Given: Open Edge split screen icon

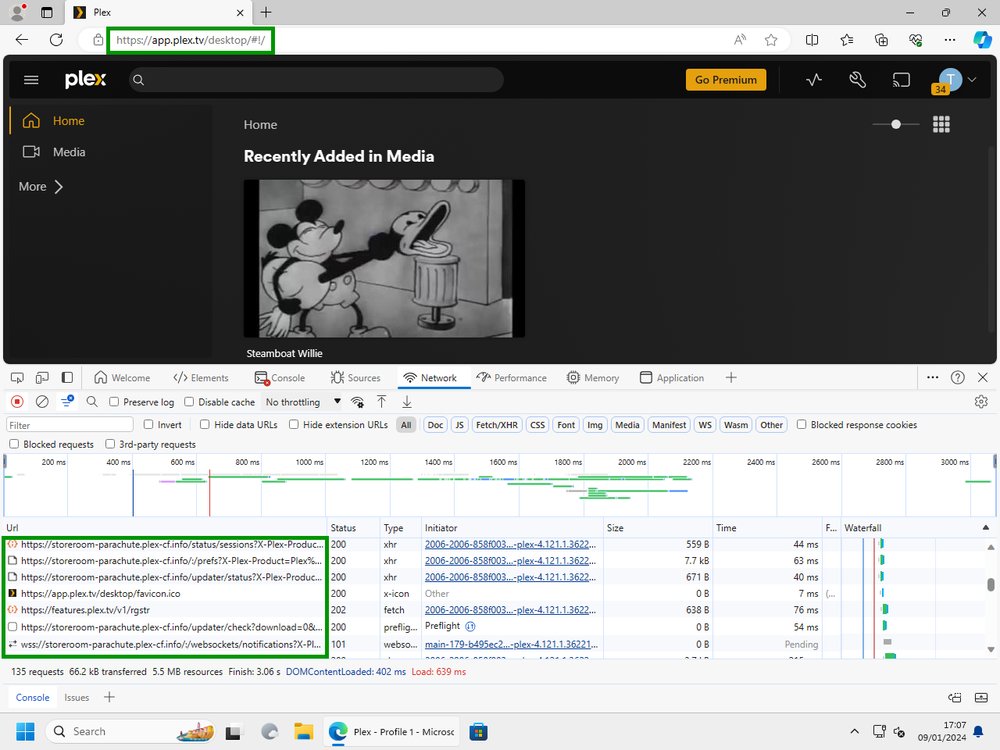Looking at the screenshot, I should tap(812, 40).
